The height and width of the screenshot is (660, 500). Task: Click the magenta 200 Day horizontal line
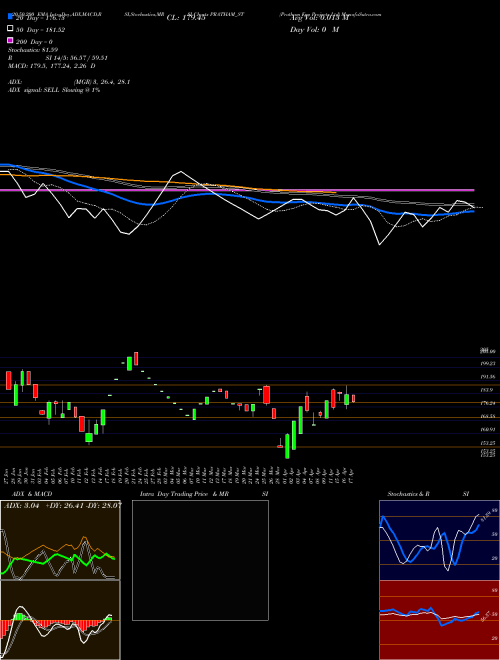(237, 190)
